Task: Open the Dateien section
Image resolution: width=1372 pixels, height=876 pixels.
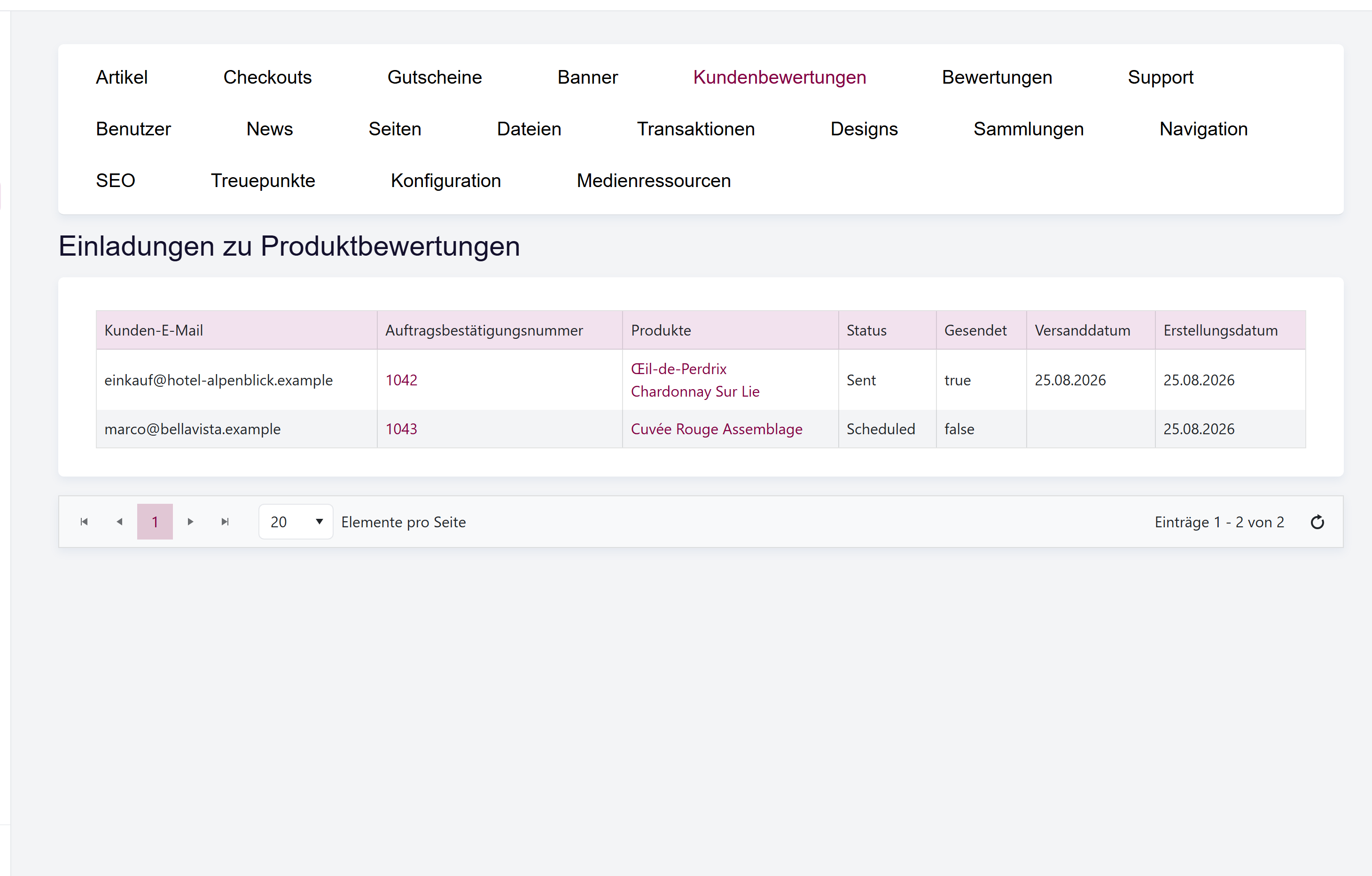Action: [x=529, y=129]
